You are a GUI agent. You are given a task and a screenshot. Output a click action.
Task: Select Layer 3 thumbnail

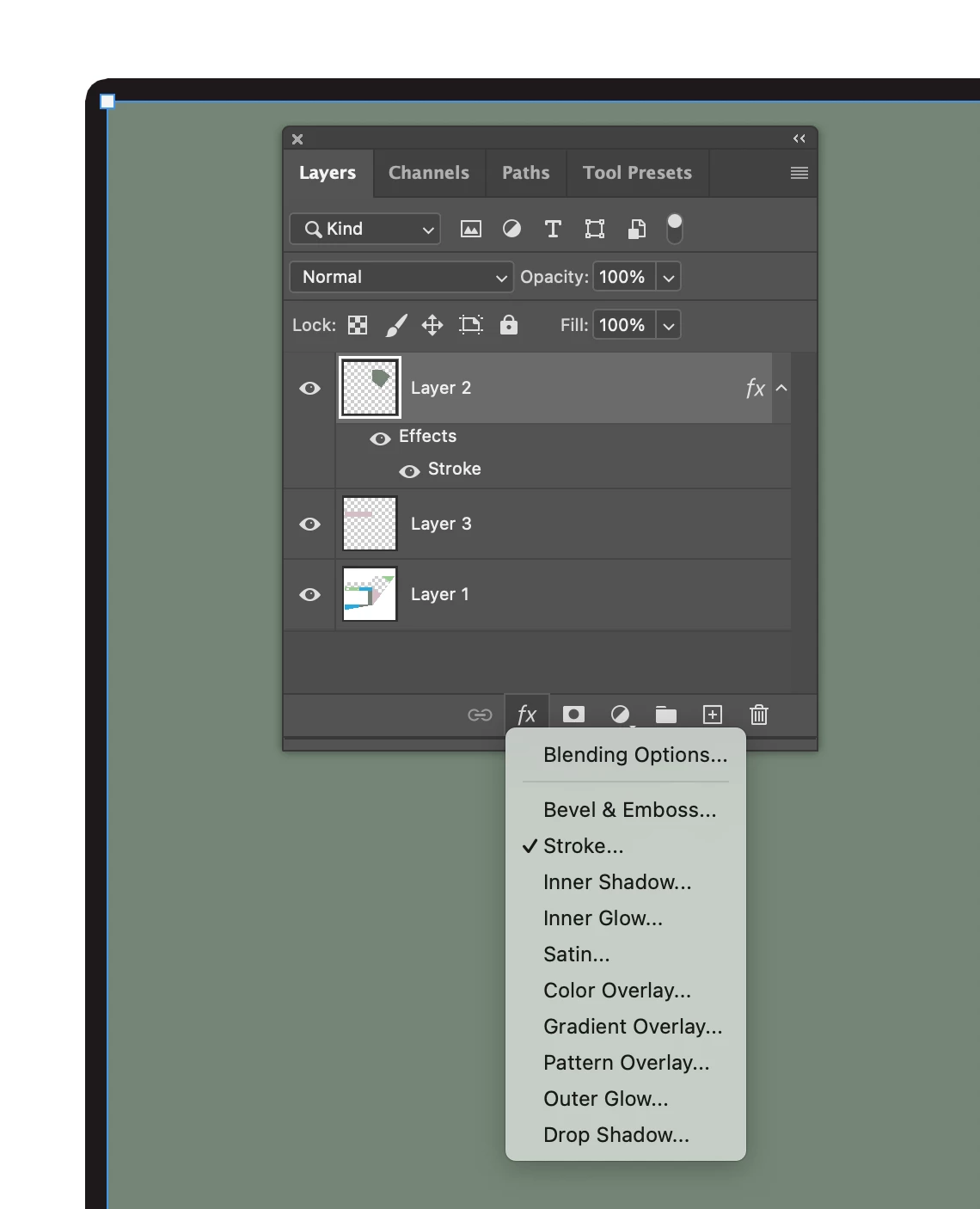pyautogui.click(x=370, y=524)
